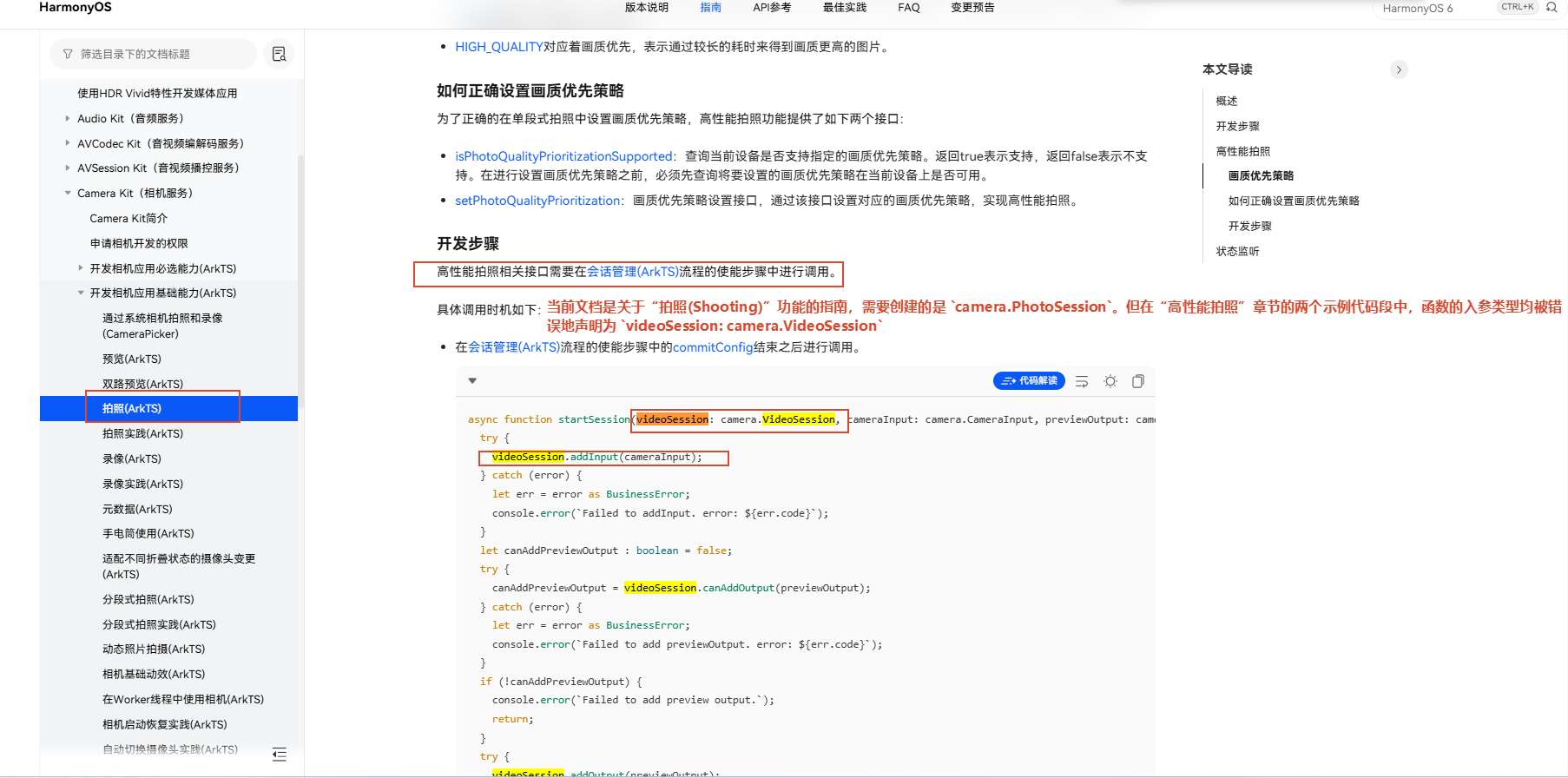The width and height of the screenshot is (1568, 778).
Task: Click the document list icon beside filter box
Action: click(x=279, y=54)
